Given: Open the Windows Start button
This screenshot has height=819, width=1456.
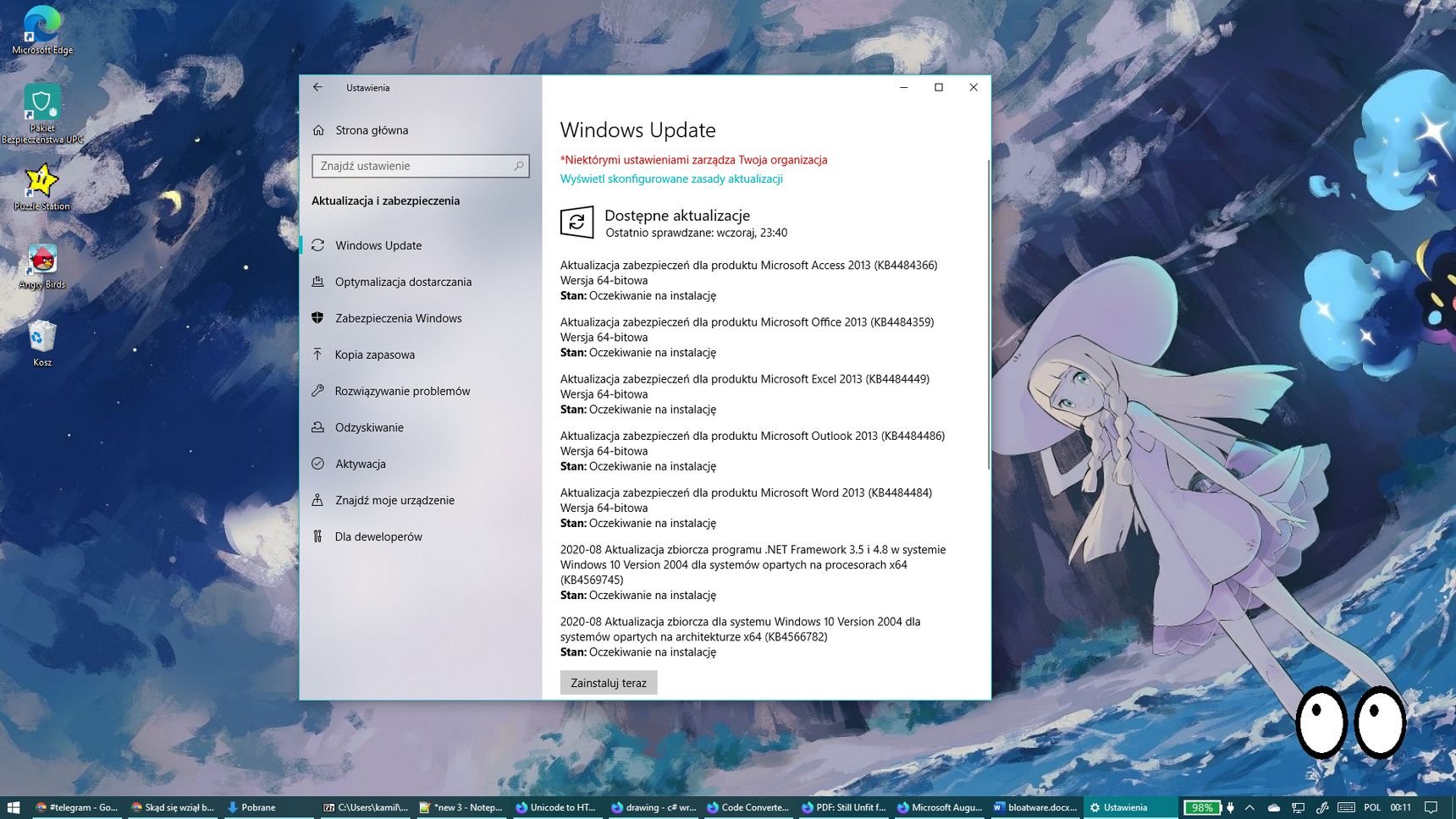Looking at the screenshot, I should pos(13,807).
